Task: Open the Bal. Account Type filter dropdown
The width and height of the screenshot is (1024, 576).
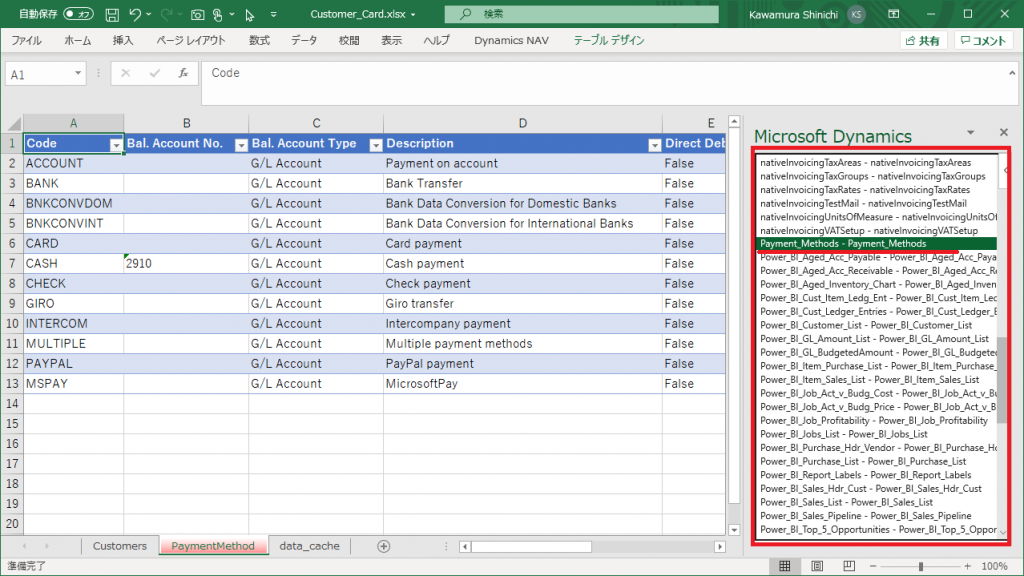Action: pyautogui.click(x=376, y=144)
